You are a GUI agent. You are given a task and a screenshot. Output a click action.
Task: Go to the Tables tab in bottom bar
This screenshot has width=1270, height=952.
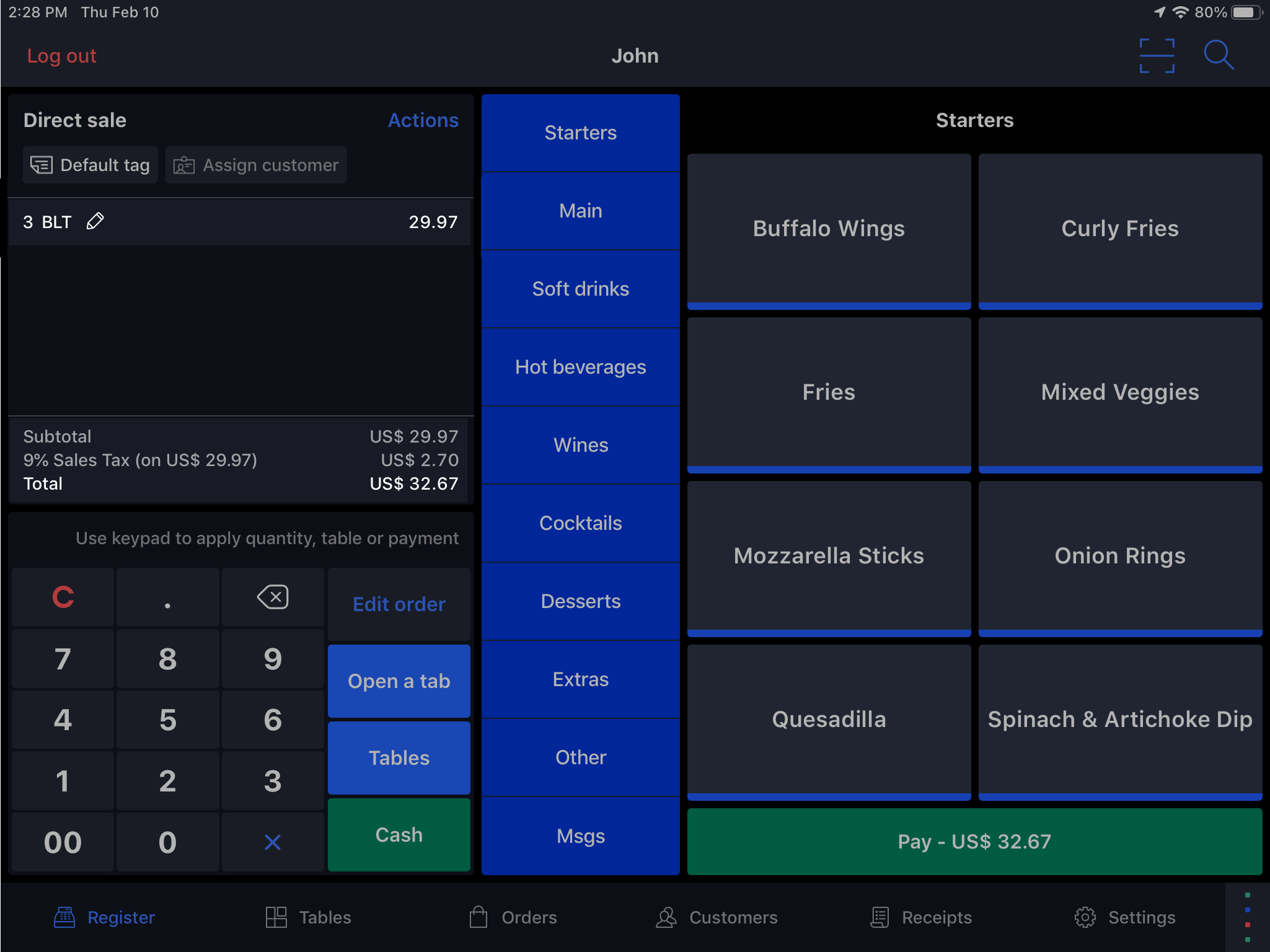[x=308, y=917]
